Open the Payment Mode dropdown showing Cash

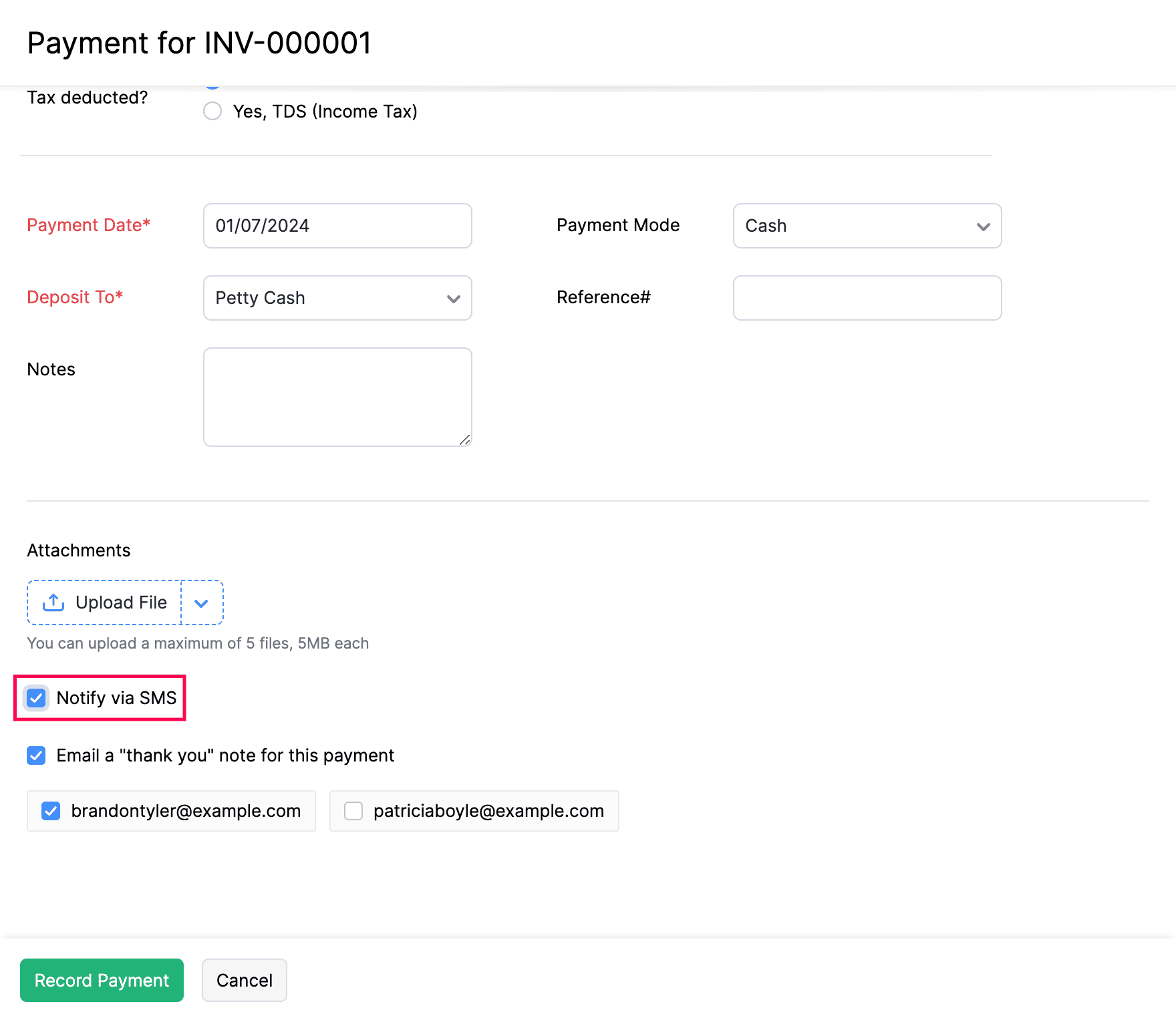point(867,226)
